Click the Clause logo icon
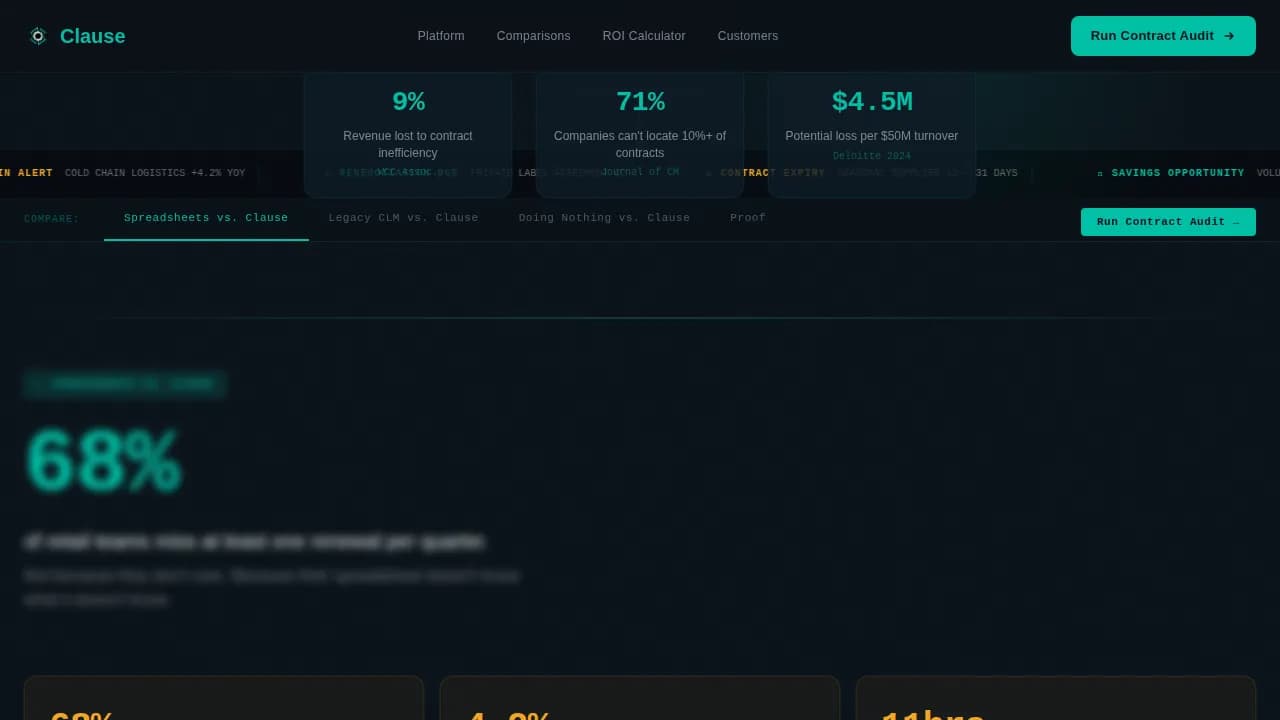 pos(38,36)
